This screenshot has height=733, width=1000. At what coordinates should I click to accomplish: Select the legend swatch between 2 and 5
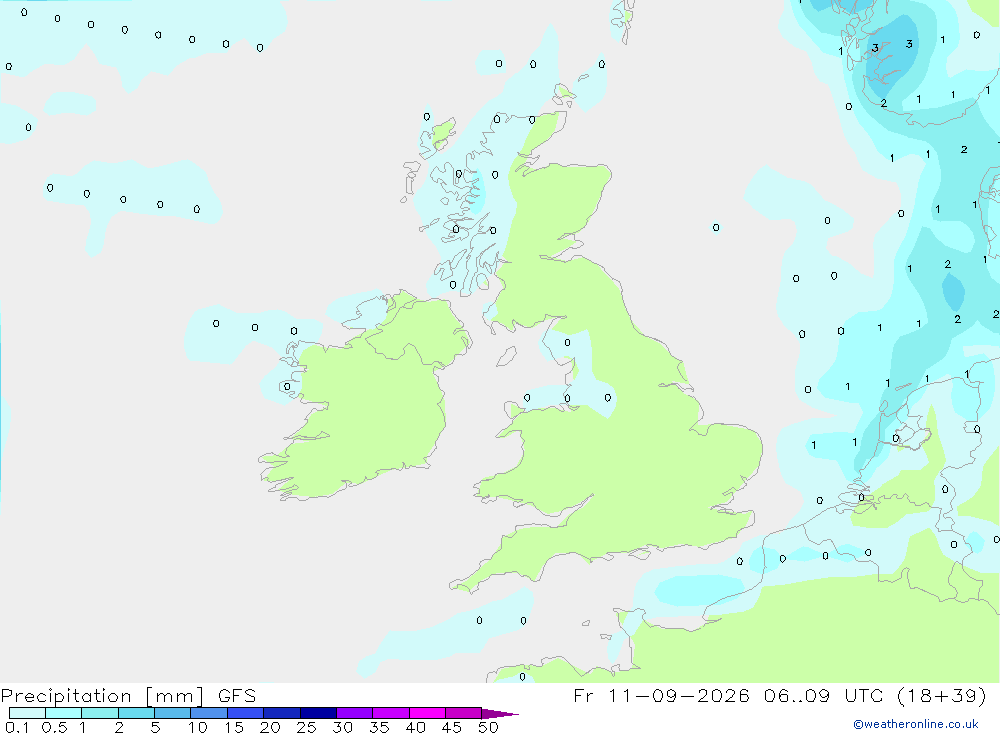click(x=136, y=713)
